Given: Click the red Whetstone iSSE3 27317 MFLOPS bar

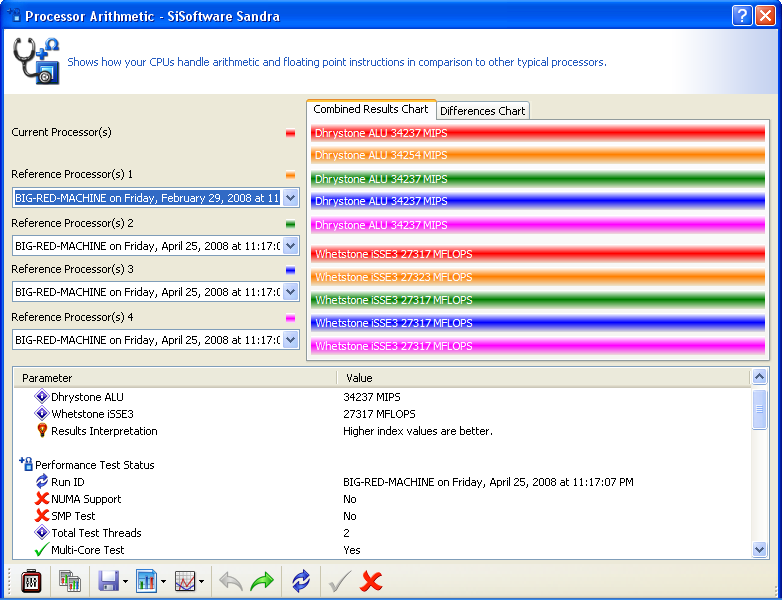Looking at the screenshot, I should (538, 254).
